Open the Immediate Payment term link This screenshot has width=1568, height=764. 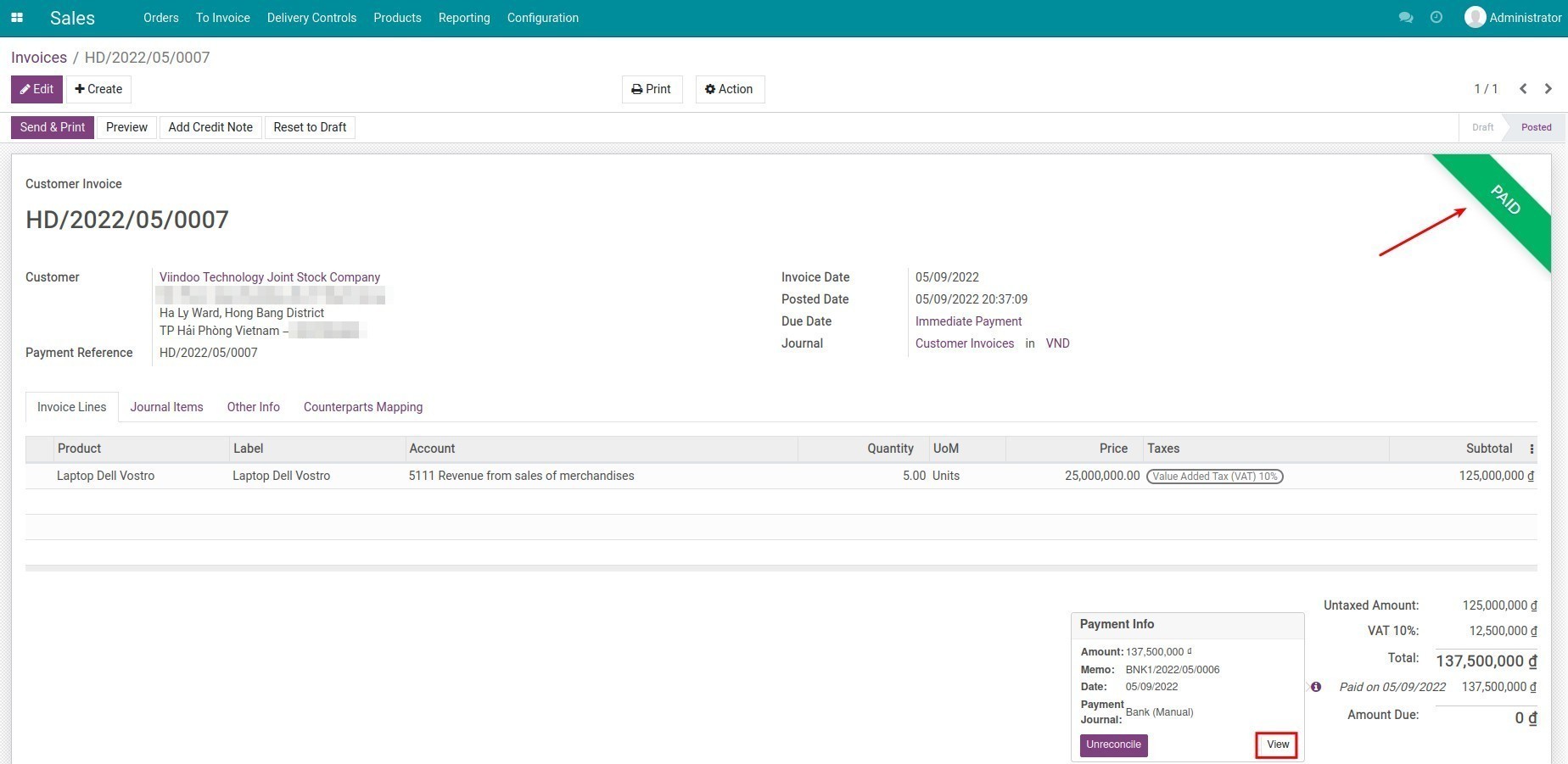(x=968, y=321)
